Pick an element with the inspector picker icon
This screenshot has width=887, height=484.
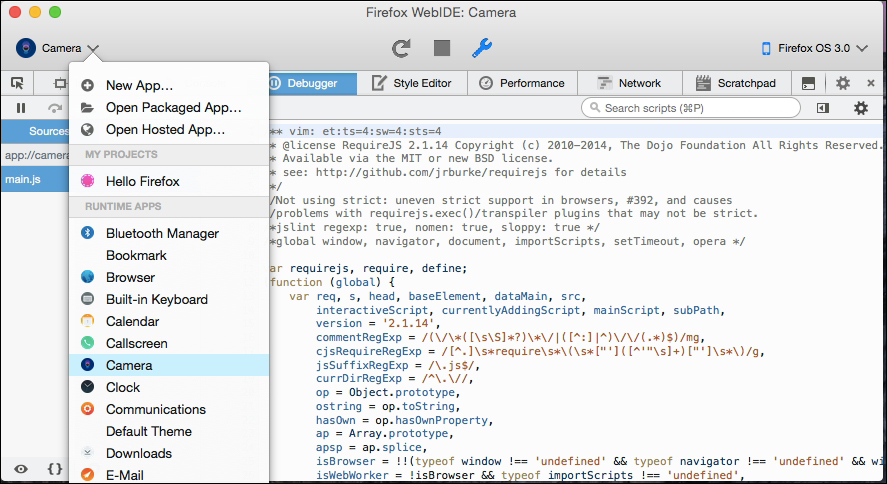point(18,83)
